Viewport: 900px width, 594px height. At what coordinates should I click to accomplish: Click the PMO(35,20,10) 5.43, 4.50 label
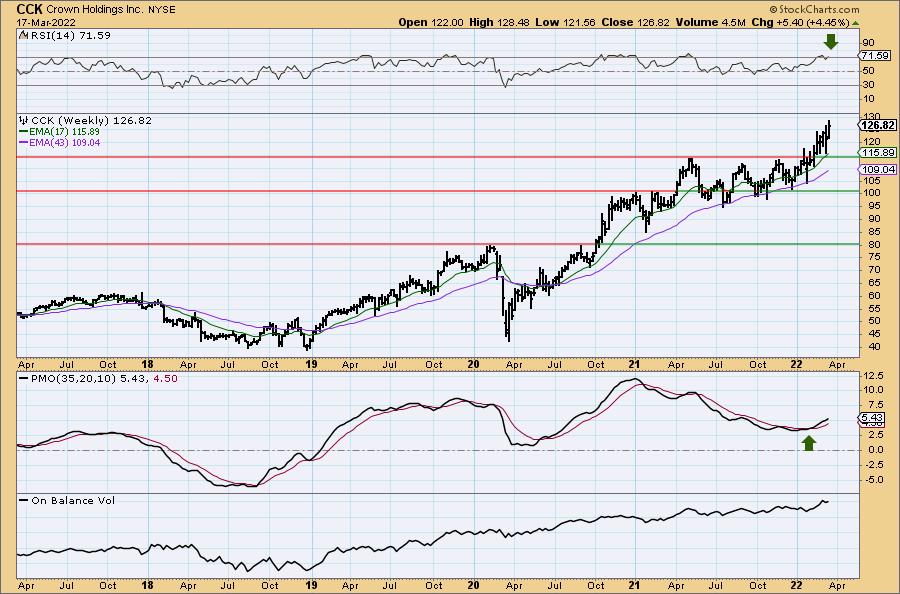coord(103,379)
